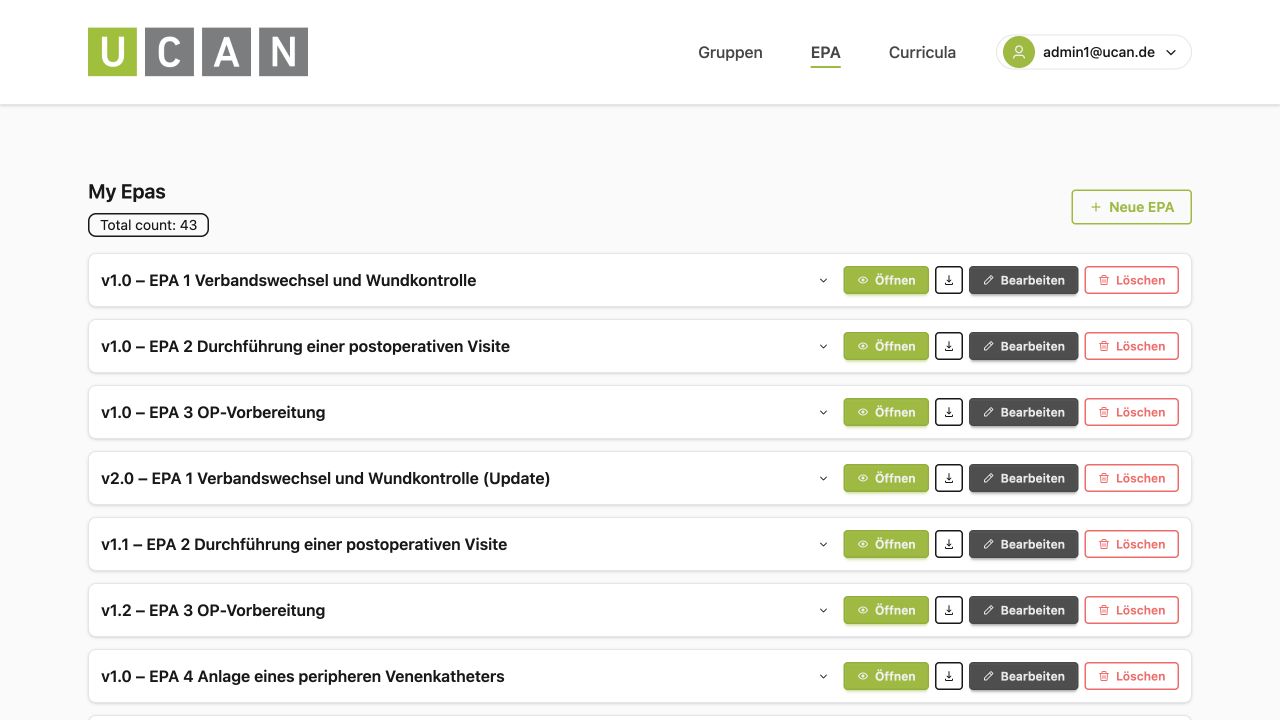Download v2.0 EPA 1 Verbandswechsel (Update)
Viewport: 1280px width, 720px height.
(x=949, y=478)
